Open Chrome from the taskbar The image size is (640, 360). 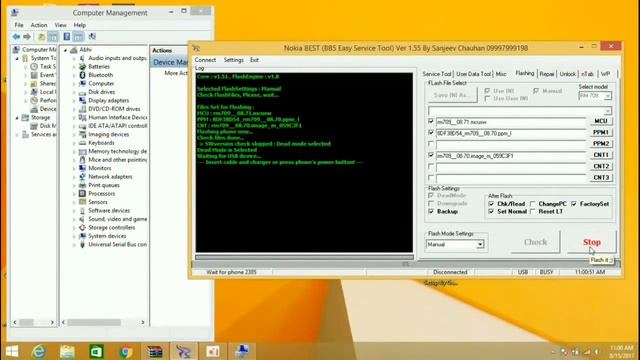[x=126, y=351]
